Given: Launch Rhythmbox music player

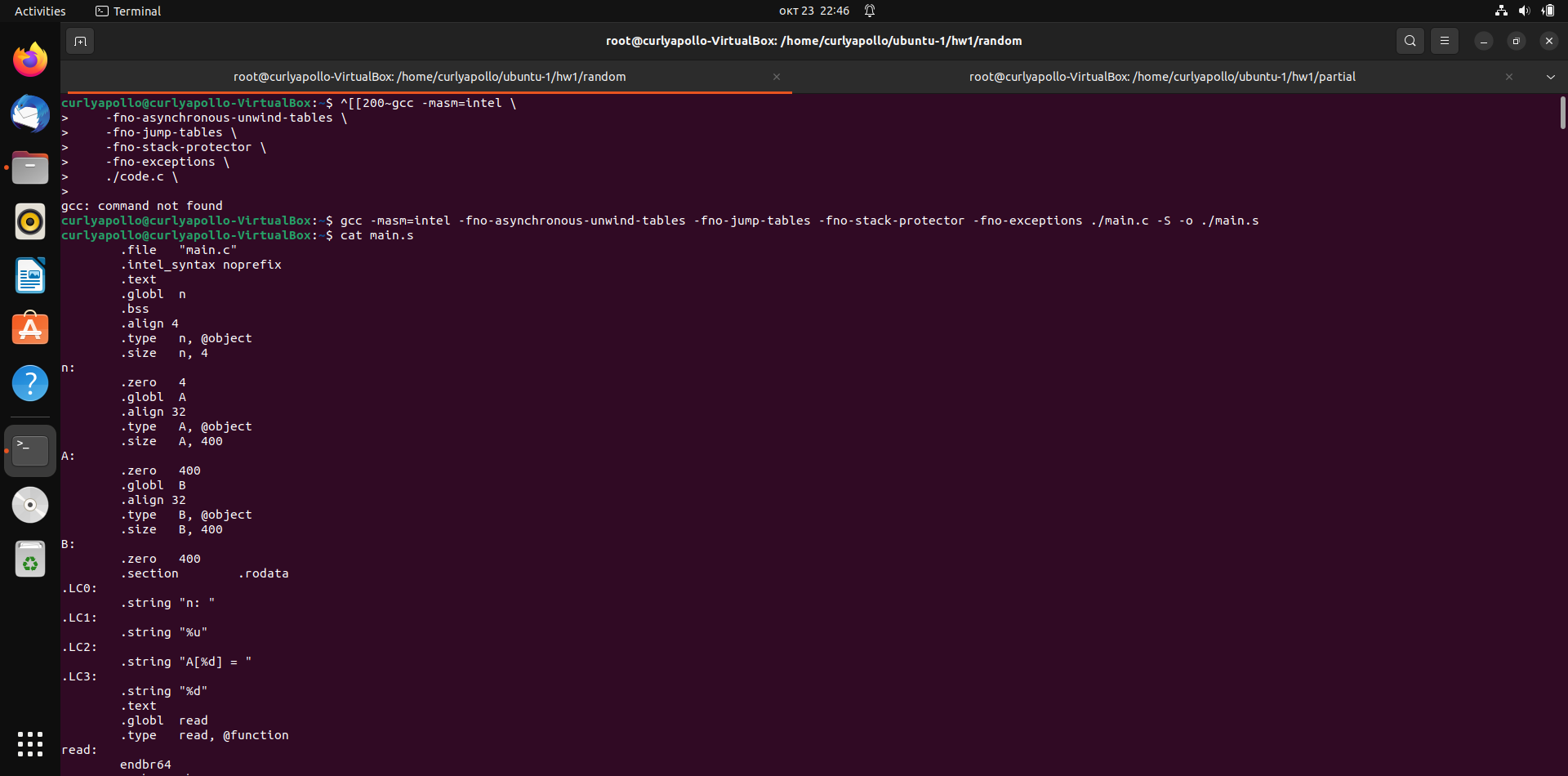Looking at the screenshot, I should click(x=30, y=222).
